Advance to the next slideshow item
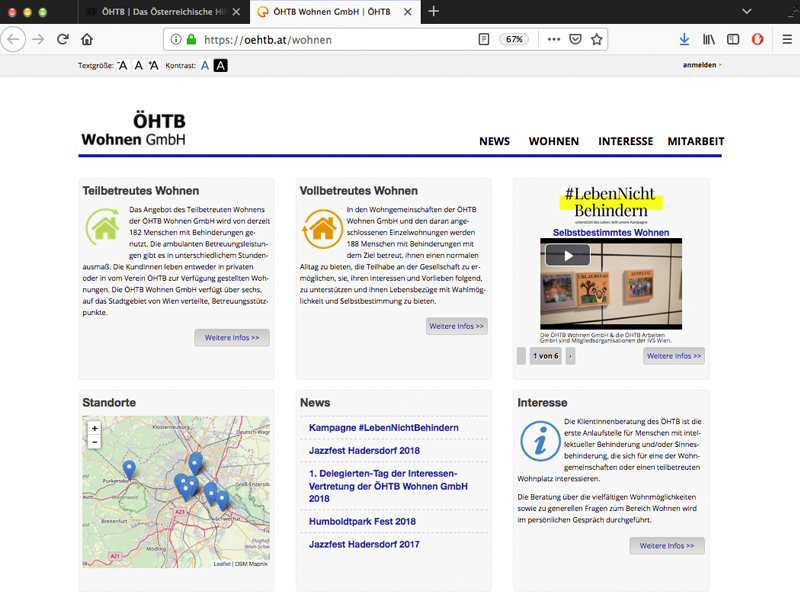 tap(571, 356)
